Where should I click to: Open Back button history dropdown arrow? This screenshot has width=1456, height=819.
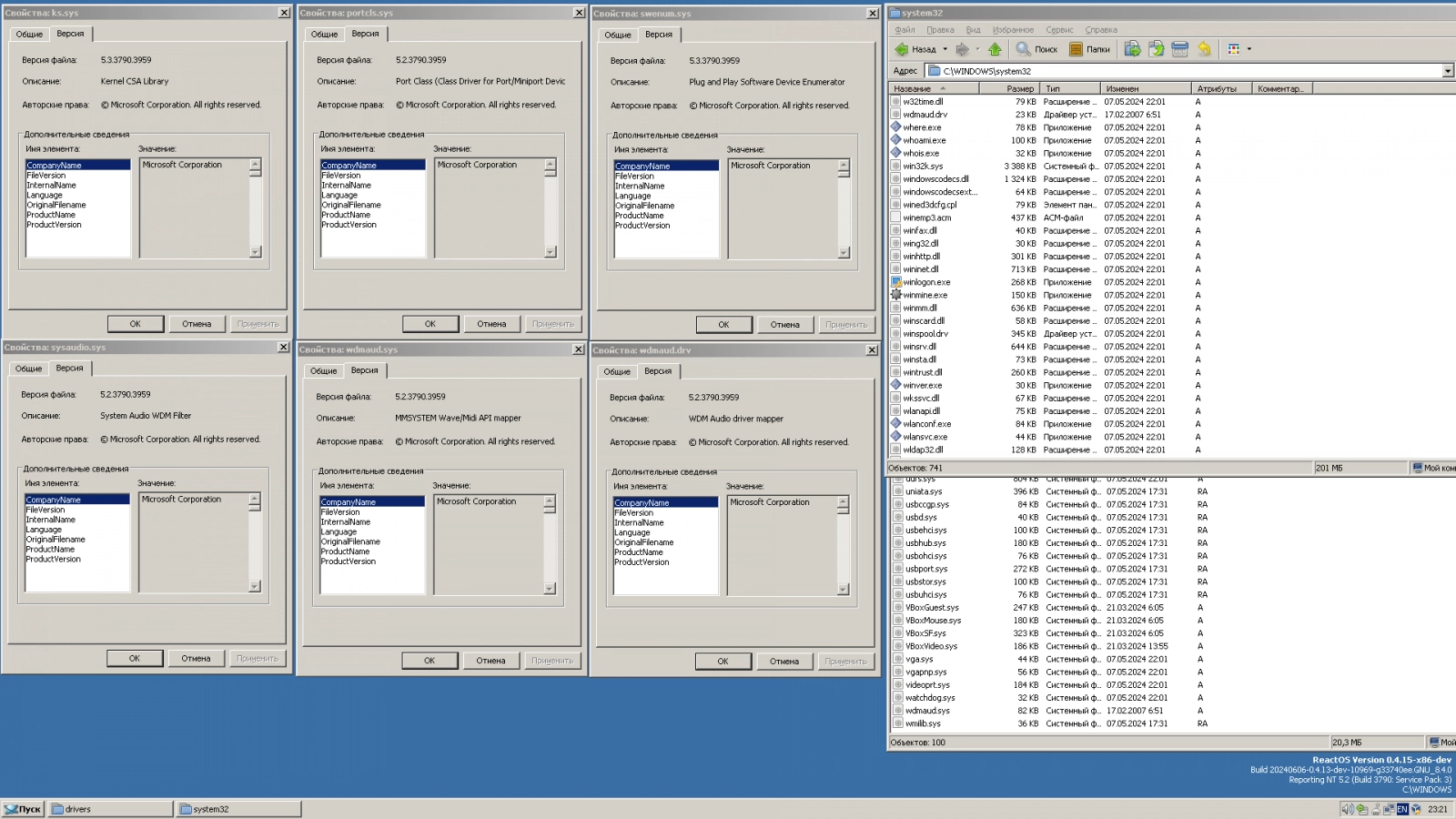pos(945,49)
